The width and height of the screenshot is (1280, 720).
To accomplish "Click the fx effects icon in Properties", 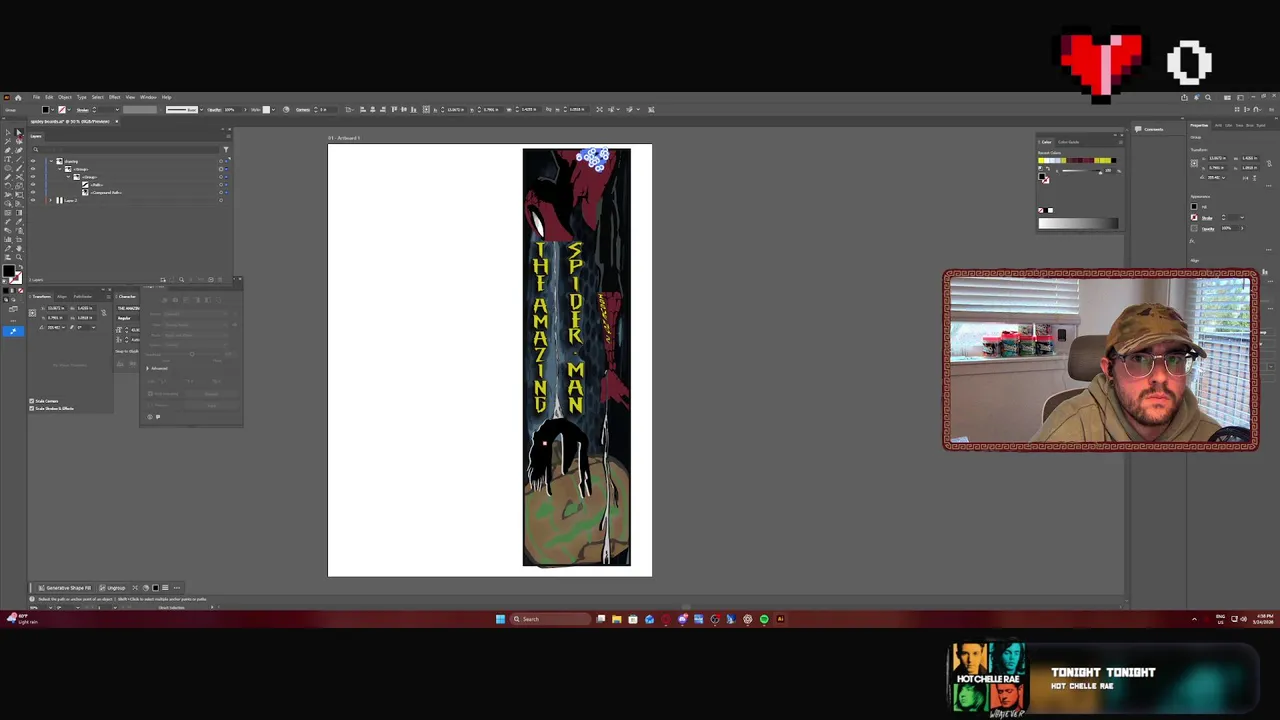I will (1192, 241).
